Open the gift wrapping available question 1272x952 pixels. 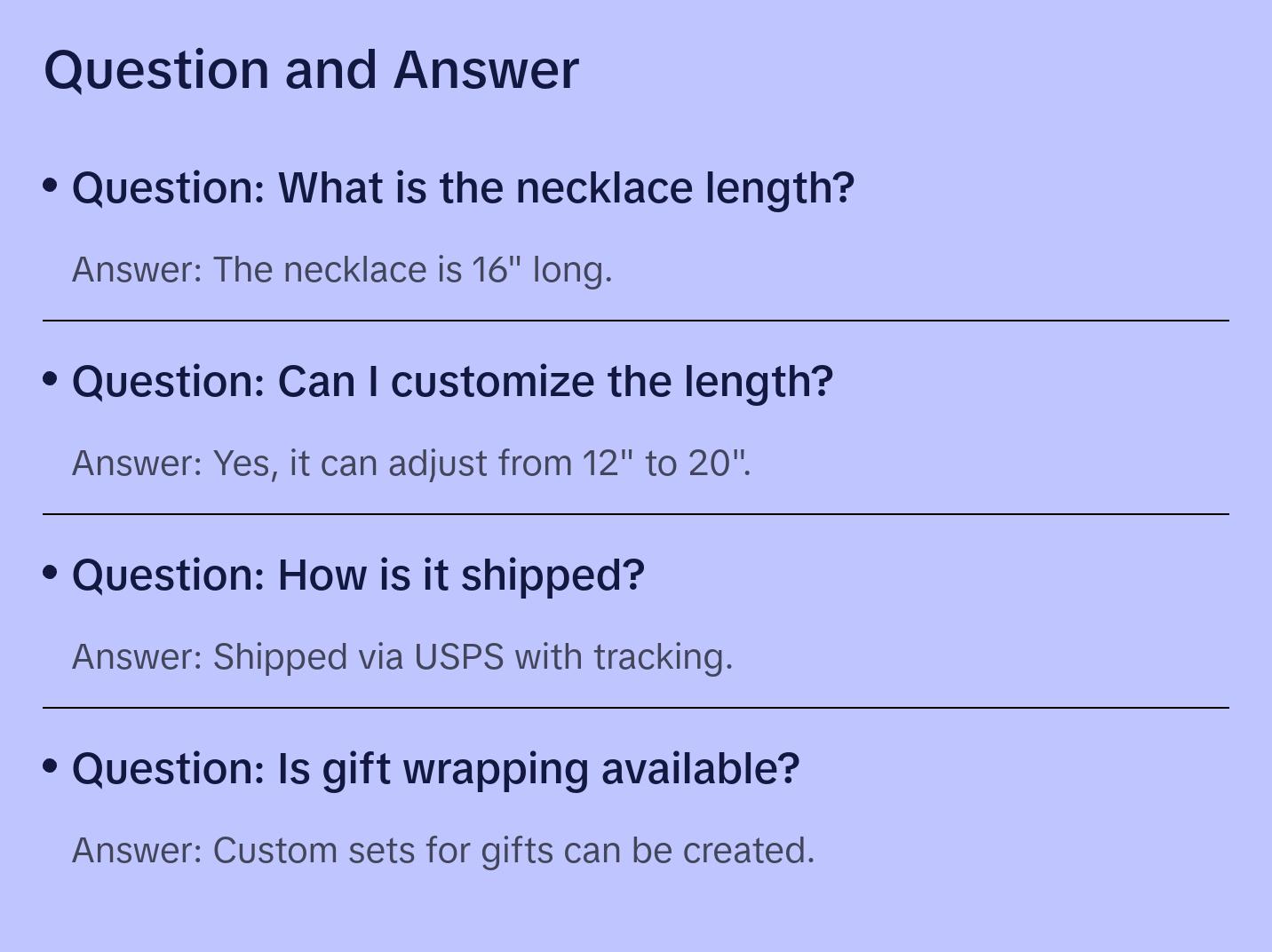click(435, 769)
